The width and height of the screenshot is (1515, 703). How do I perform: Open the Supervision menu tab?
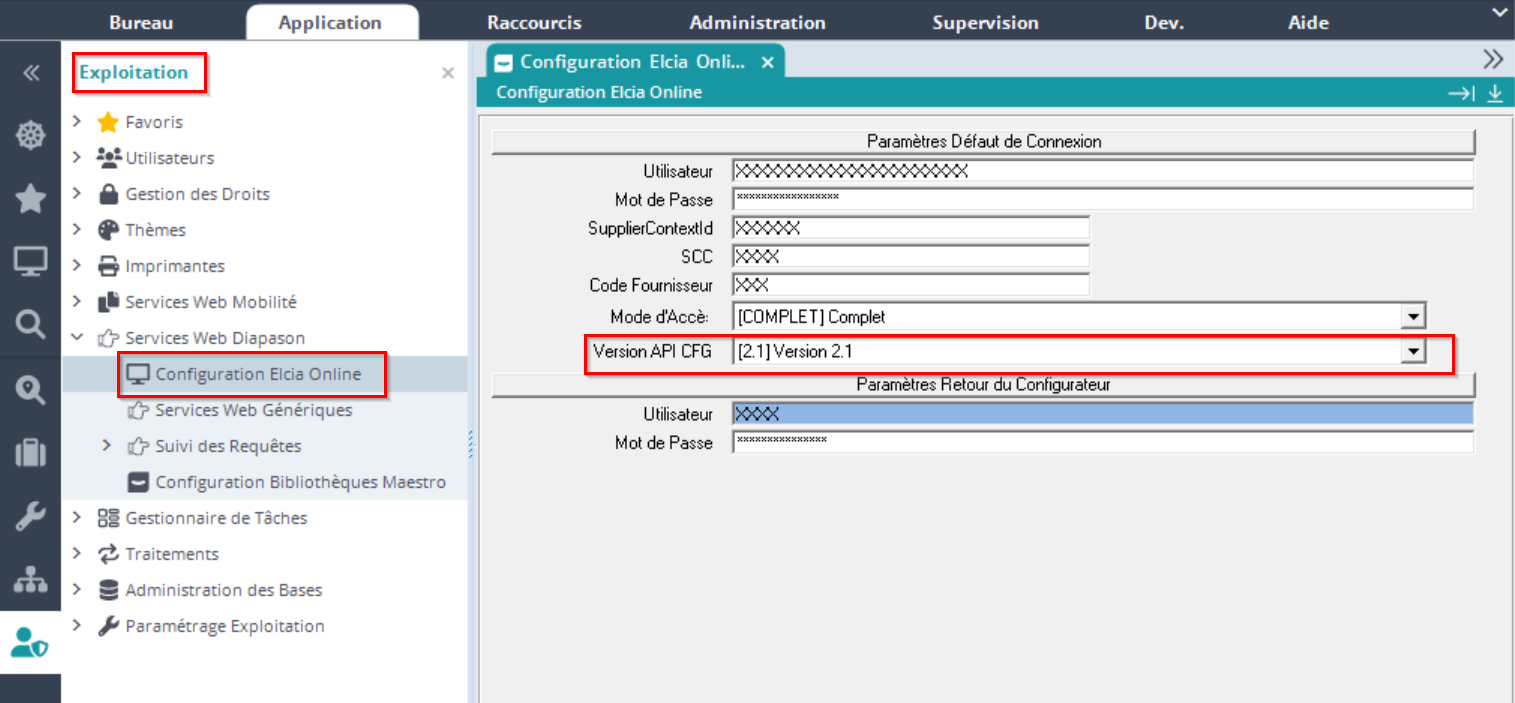pos(985,22)
